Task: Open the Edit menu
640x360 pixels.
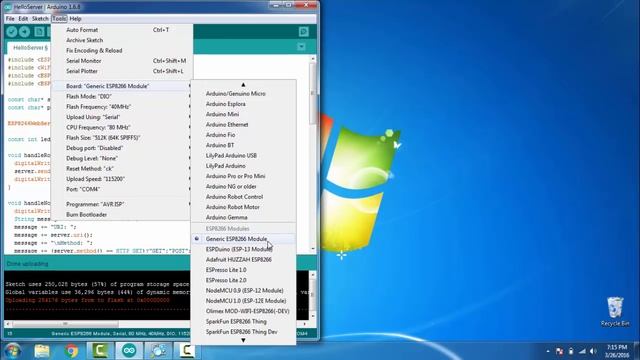Action: 23,19
